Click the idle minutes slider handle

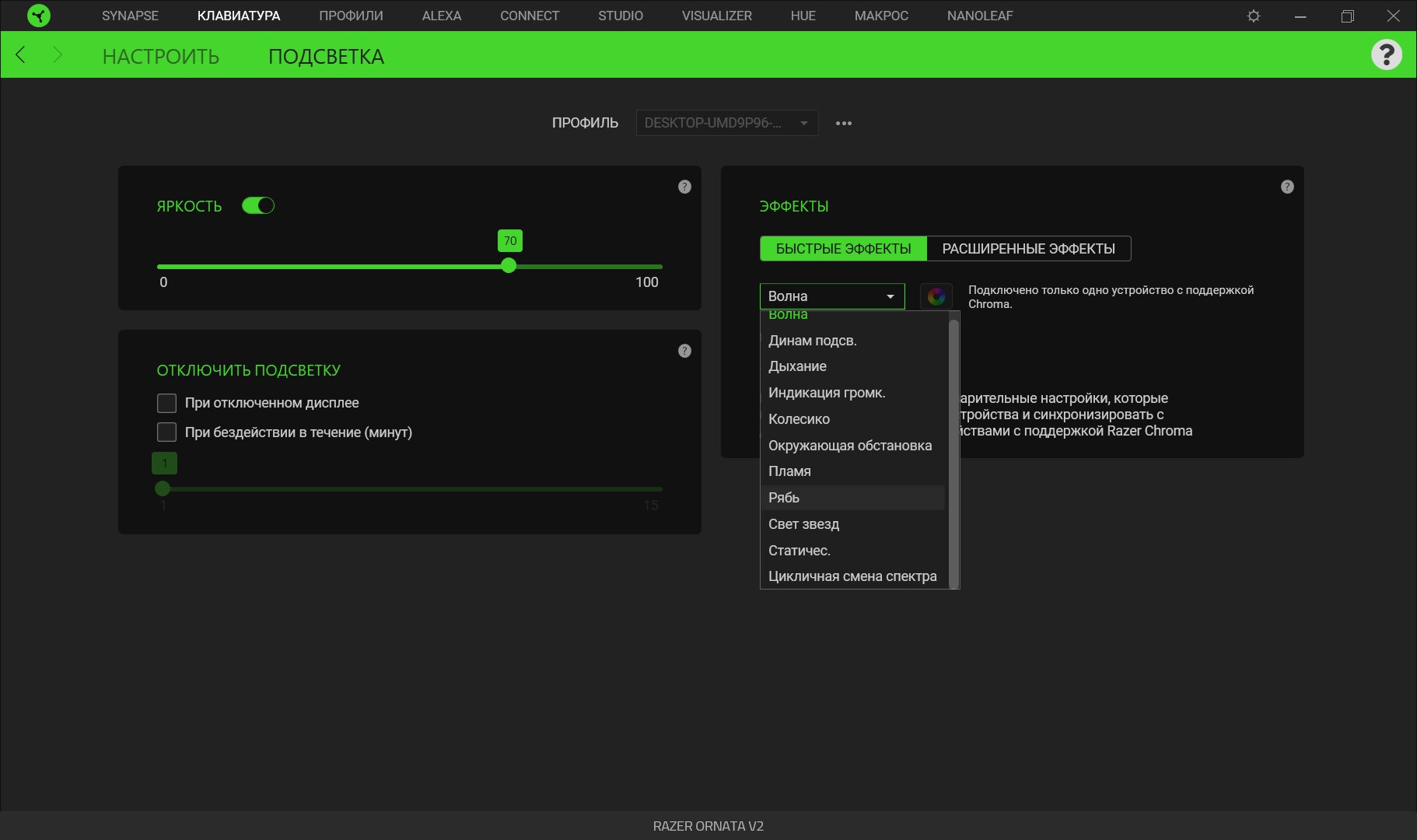[x=163, y=488]
